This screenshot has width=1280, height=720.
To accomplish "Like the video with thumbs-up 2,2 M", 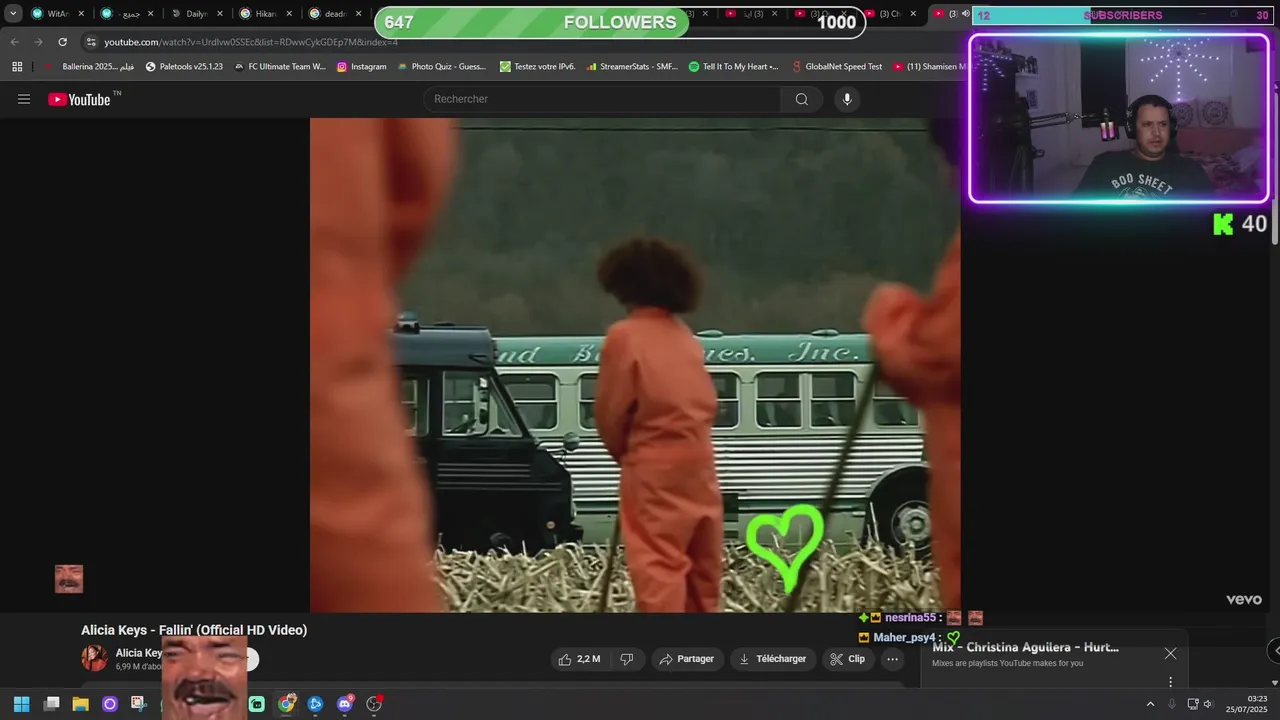I will pos(579,659).
